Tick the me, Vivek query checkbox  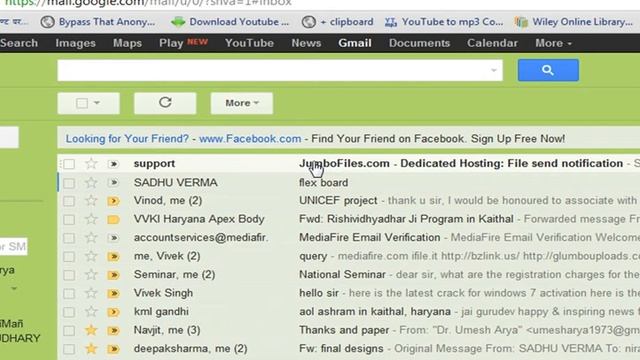coord(69,256)
